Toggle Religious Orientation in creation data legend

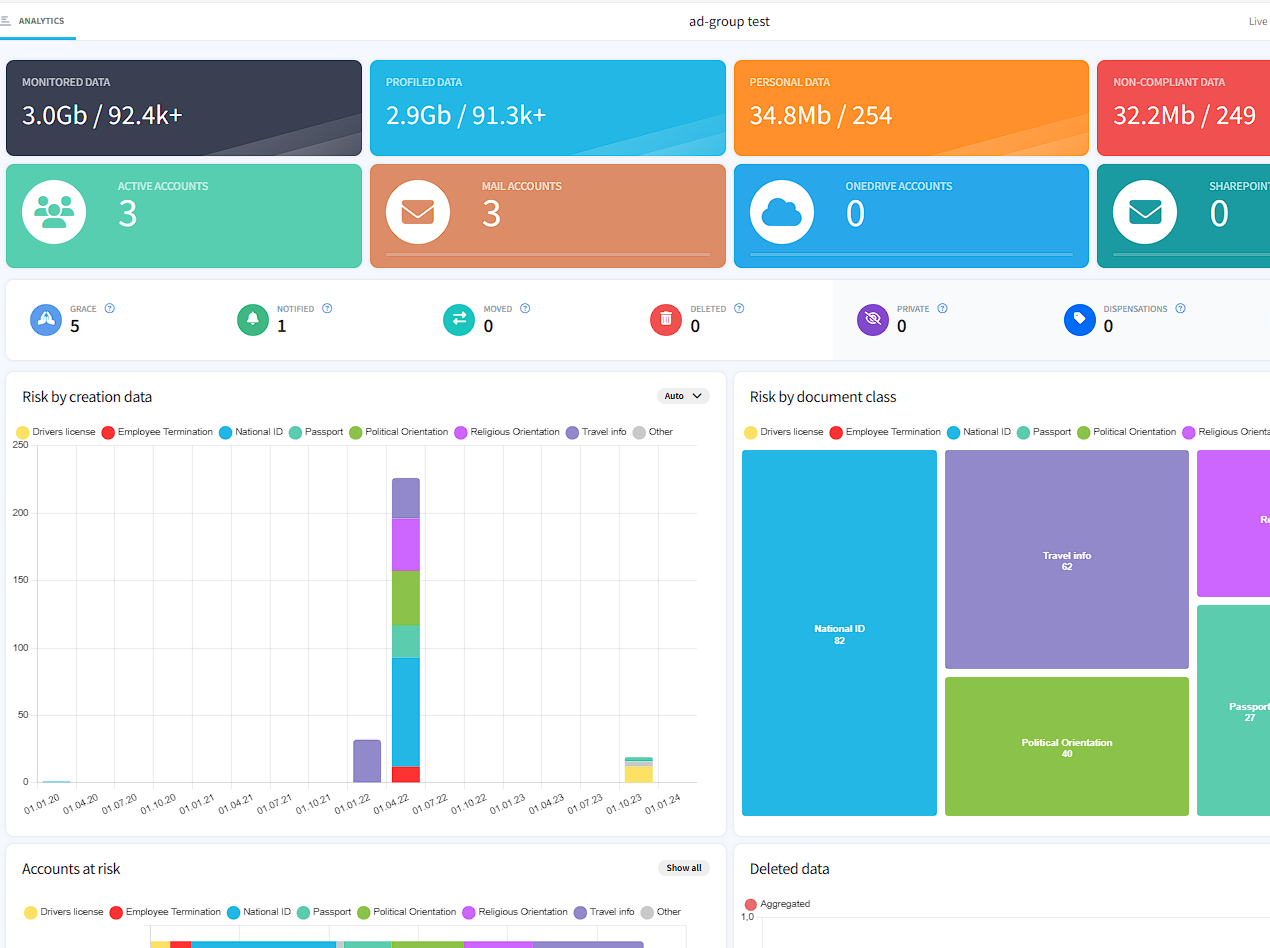tap(507, 432)
